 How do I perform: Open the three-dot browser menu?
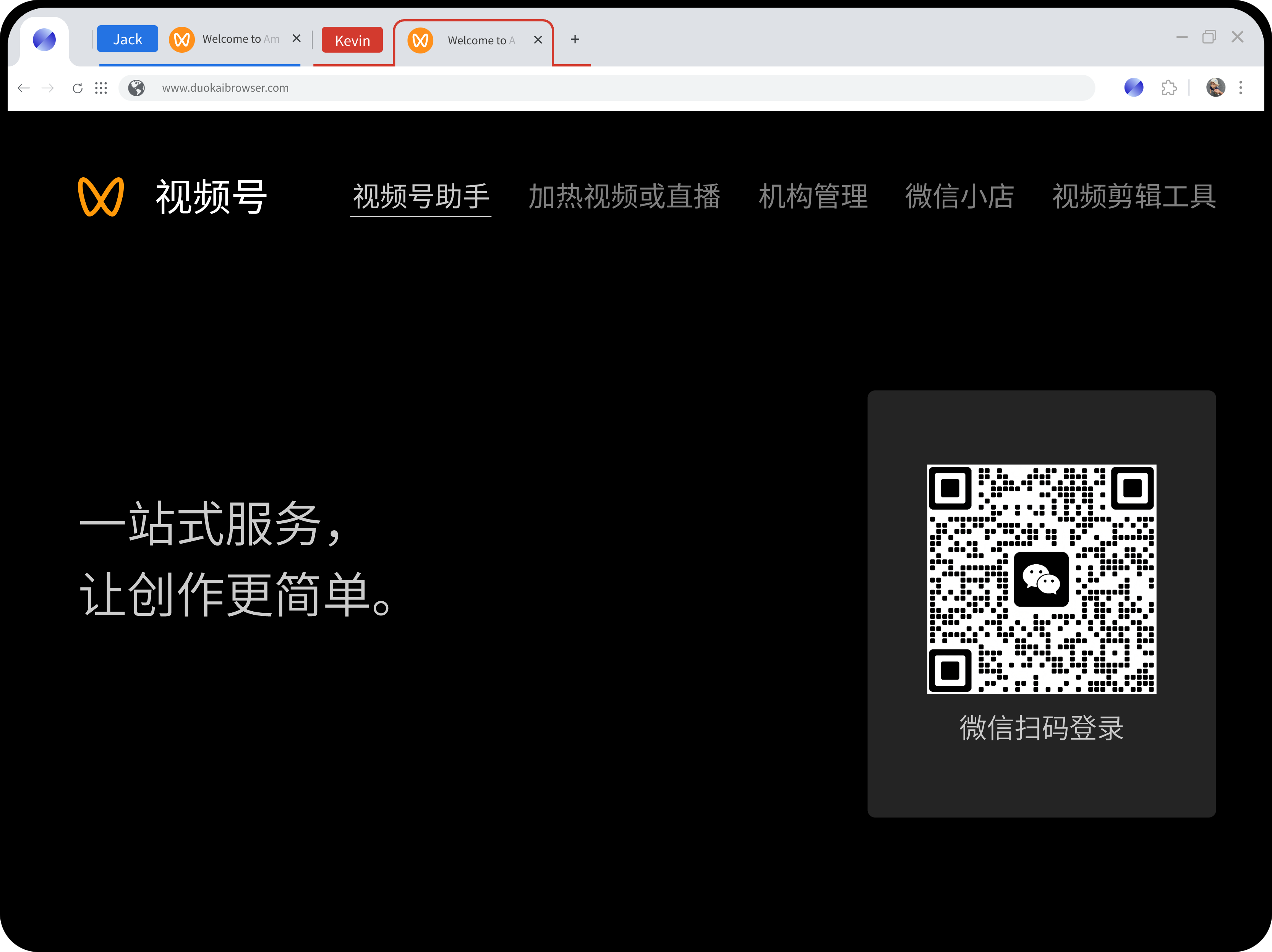[x=1241, y=87]
